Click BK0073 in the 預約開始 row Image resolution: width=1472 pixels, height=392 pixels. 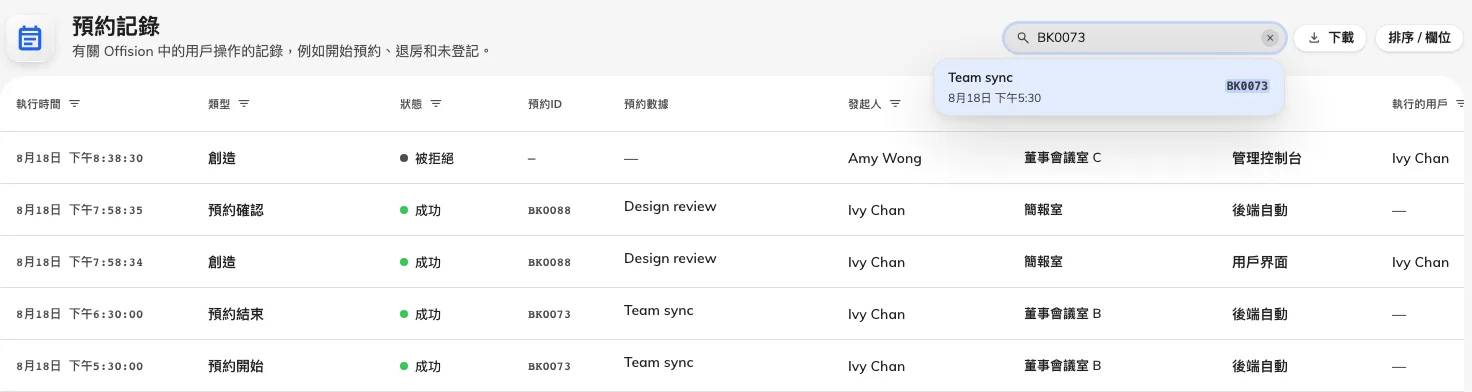coord(549,366)
